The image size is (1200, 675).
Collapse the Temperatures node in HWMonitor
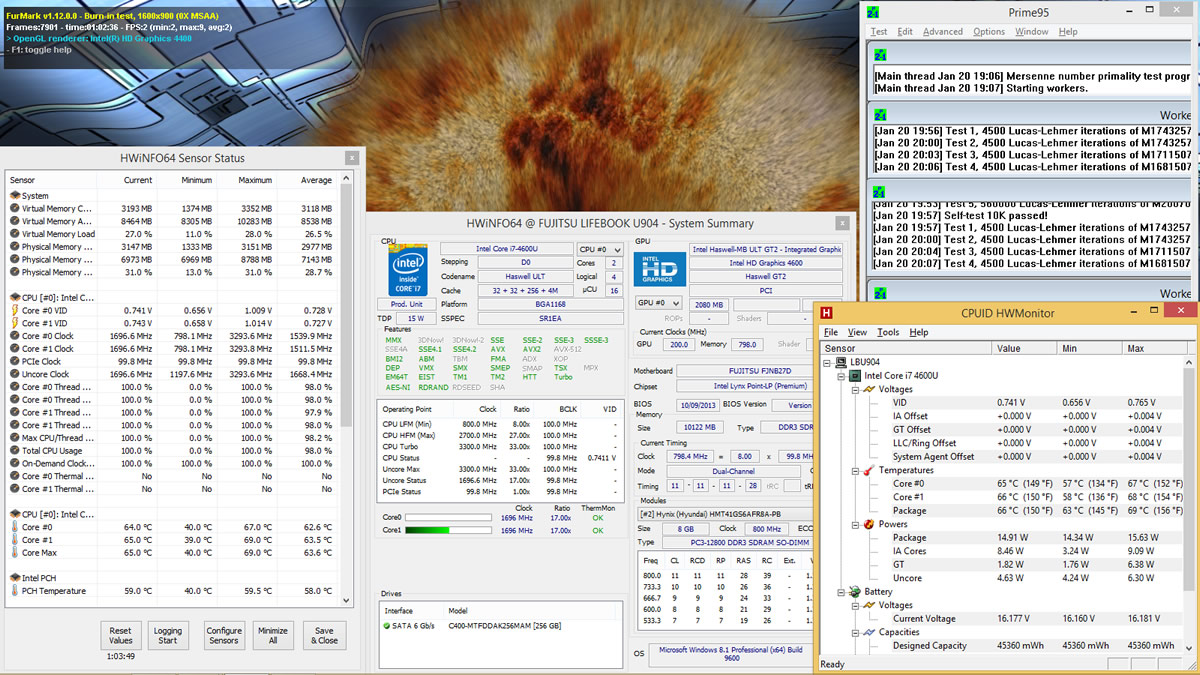[856, 470]
